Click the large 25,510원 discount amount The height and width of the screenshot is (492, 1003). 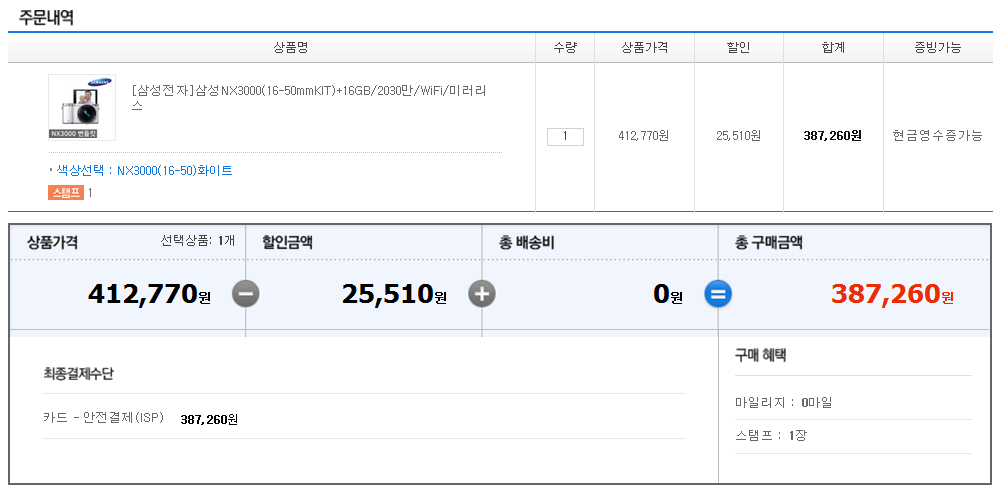tap(394, 294)
